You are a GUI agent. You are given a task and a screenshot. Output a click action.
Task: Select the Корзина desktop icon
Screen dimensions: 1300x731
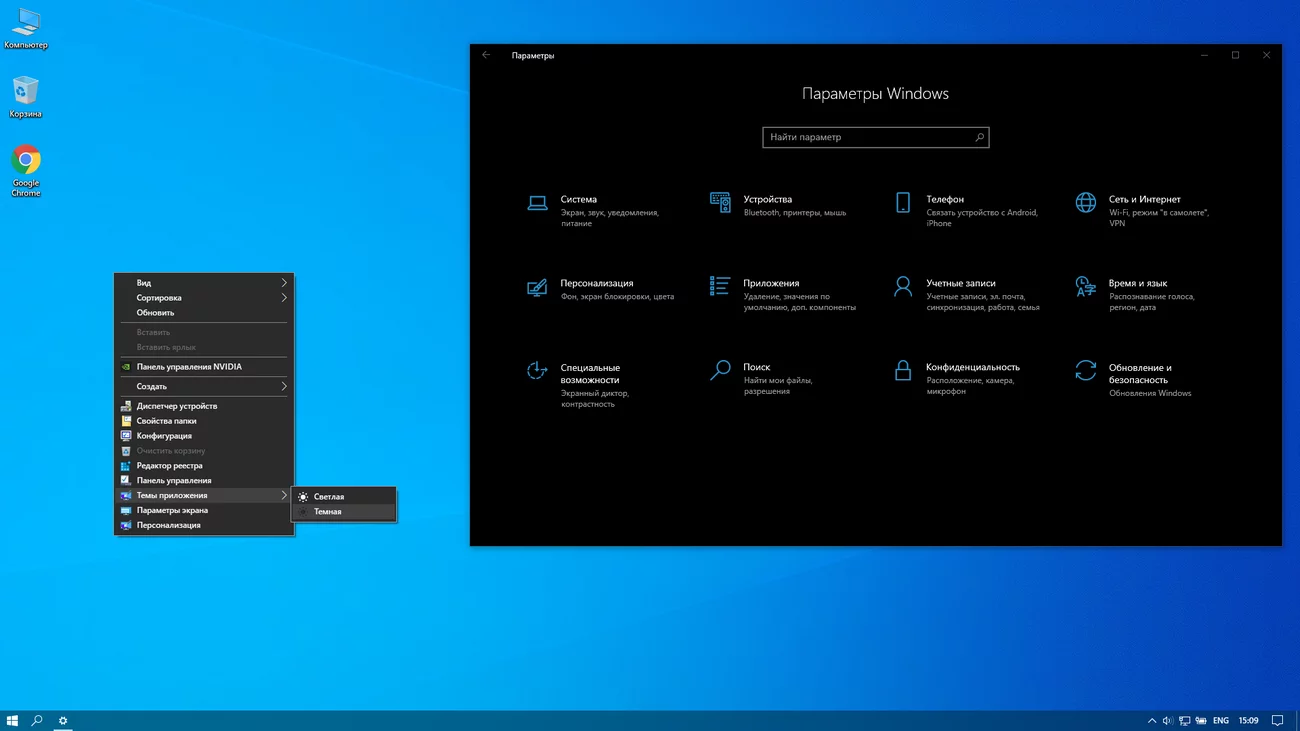tap(26, 98)
